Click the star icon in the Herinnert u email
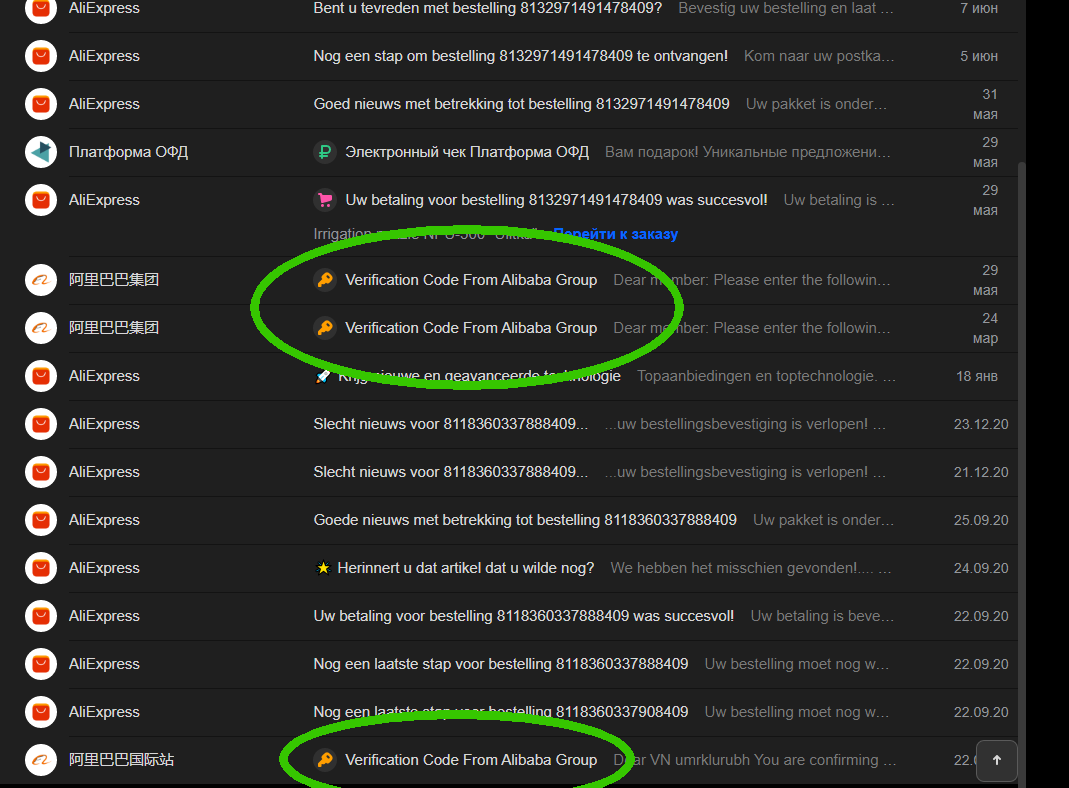 click(x=323, y=568)
